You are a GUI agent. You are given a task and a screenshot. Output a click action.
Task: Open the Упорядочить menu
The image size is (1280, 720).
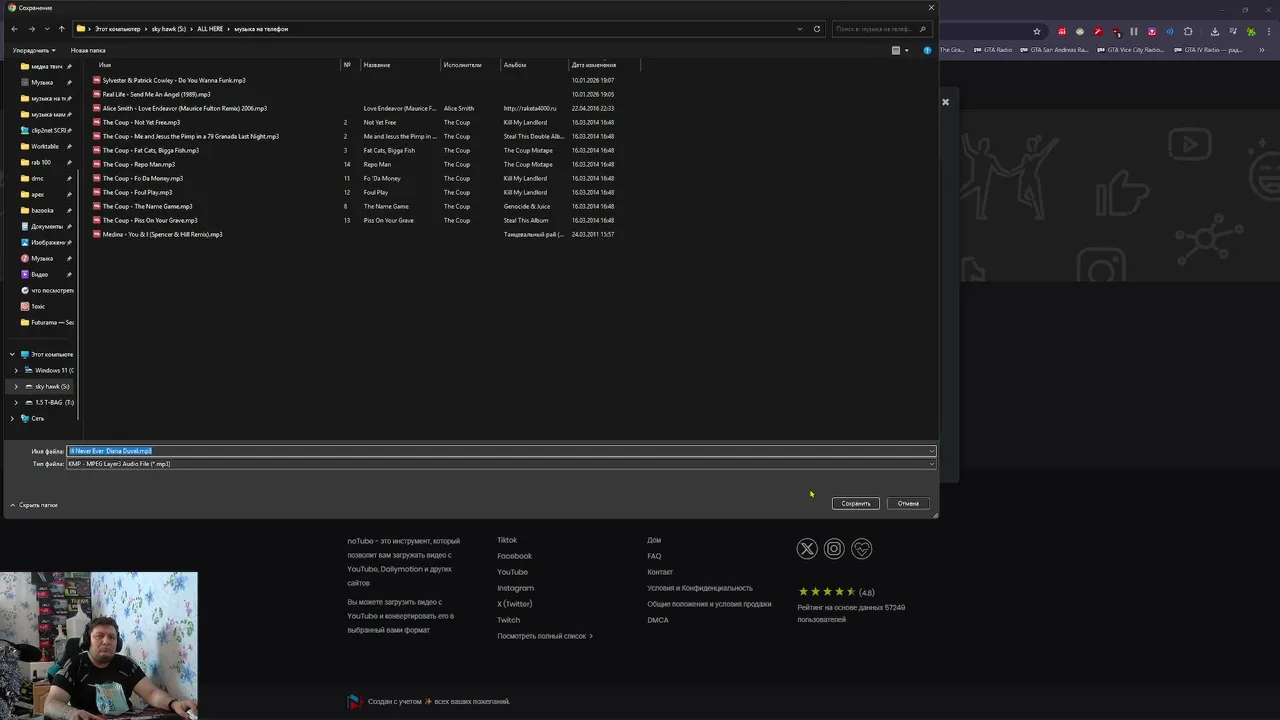coord(33,50)
